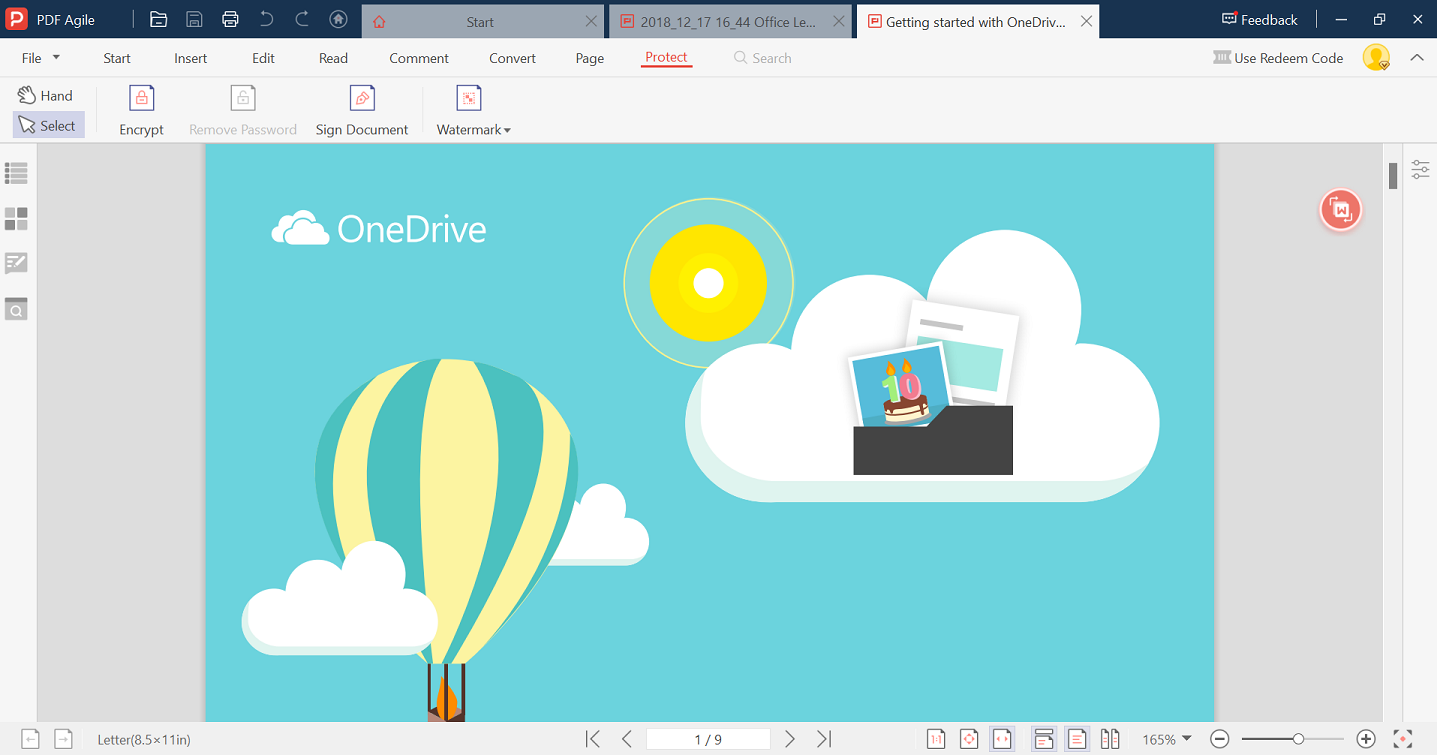Save the document with the floppy icon
This screenshot has width=1437, height=755.
[x=195, y=19]
